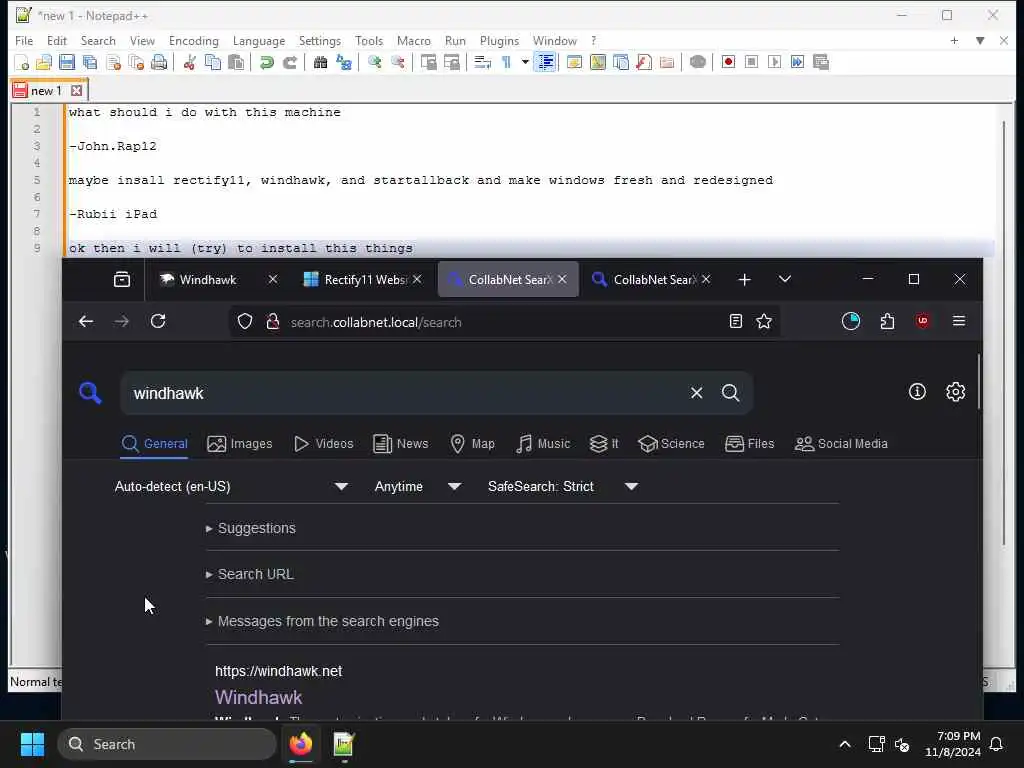Click the Open file folder icon

44,62
